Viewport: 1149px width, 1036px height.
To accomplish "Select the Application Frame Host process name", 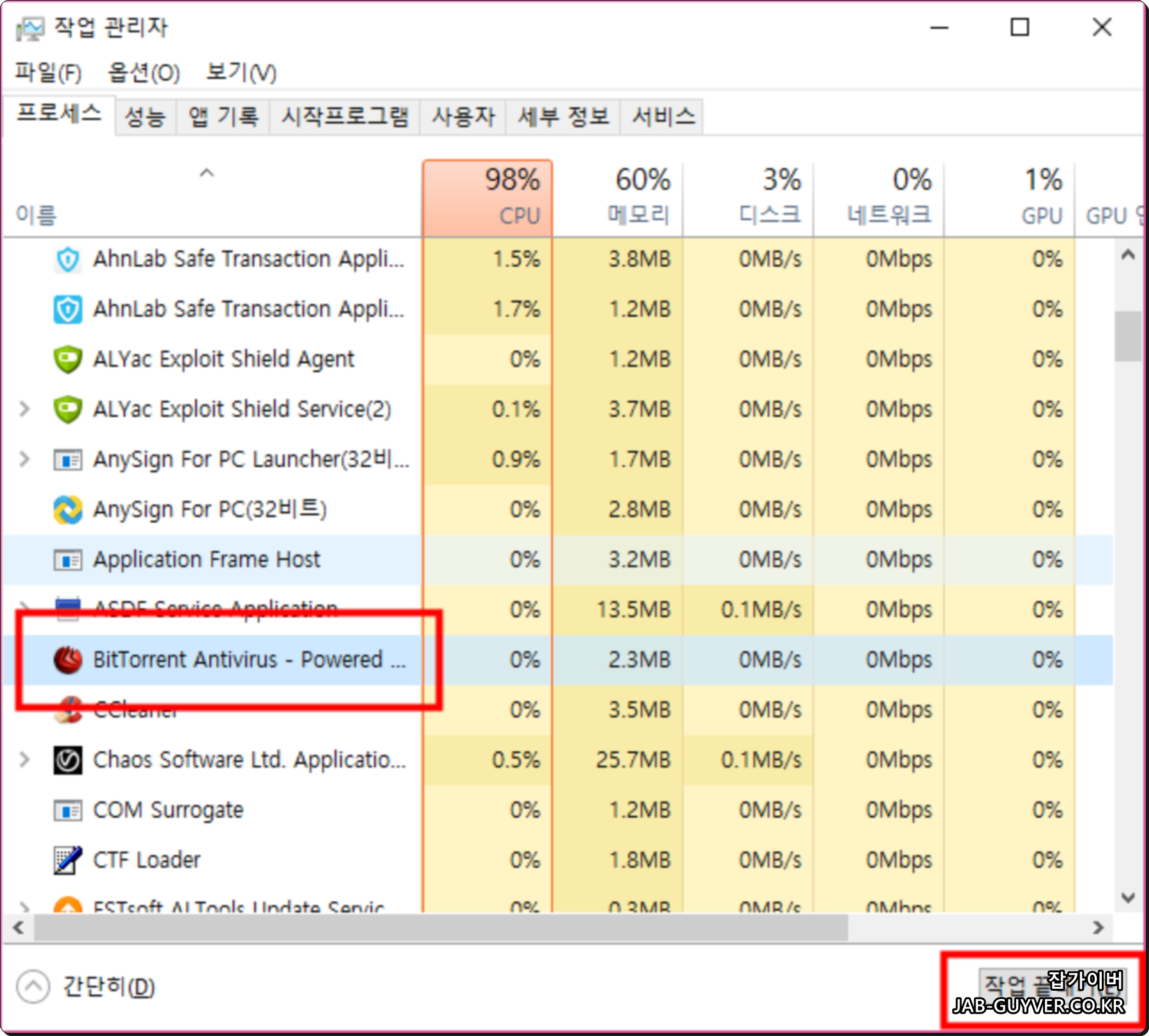I will click(x=206, y=560).
